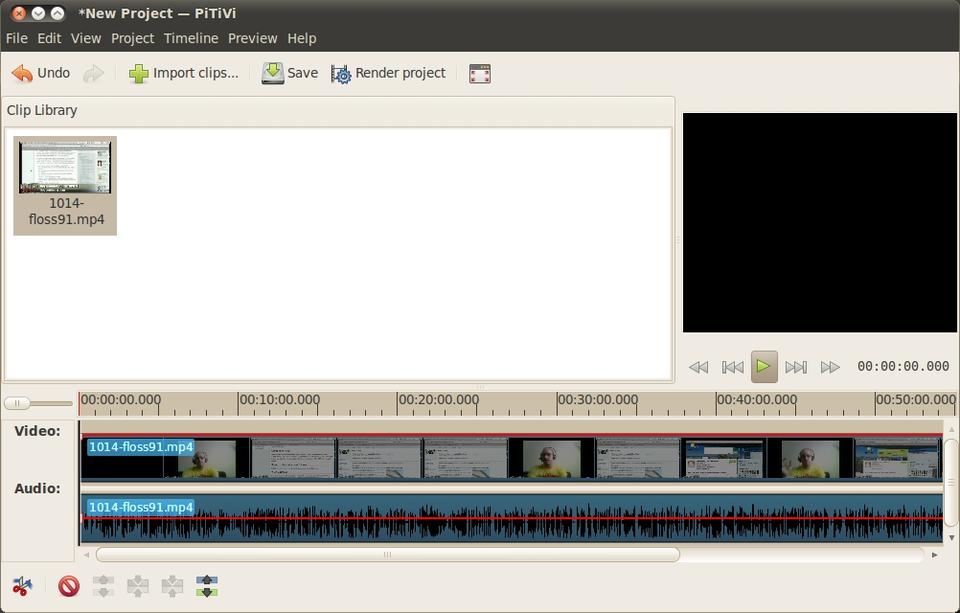960x613 pixels.
Task: Click the Preview menu
Action: click(x=252, y=38)
